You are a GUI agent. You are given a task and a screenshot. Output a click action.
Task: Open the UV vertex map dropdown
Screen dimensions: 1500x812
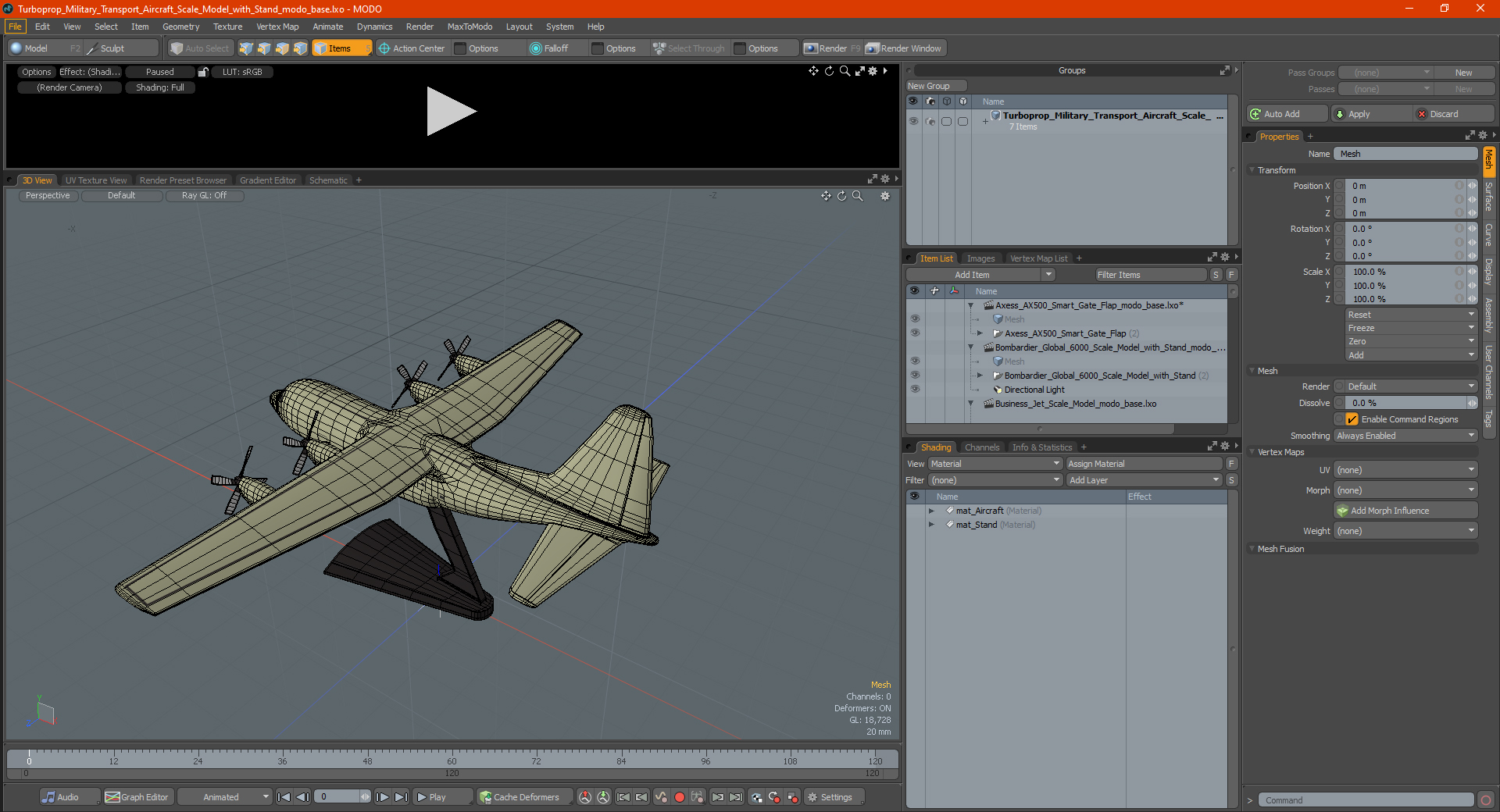[1405, 470]
